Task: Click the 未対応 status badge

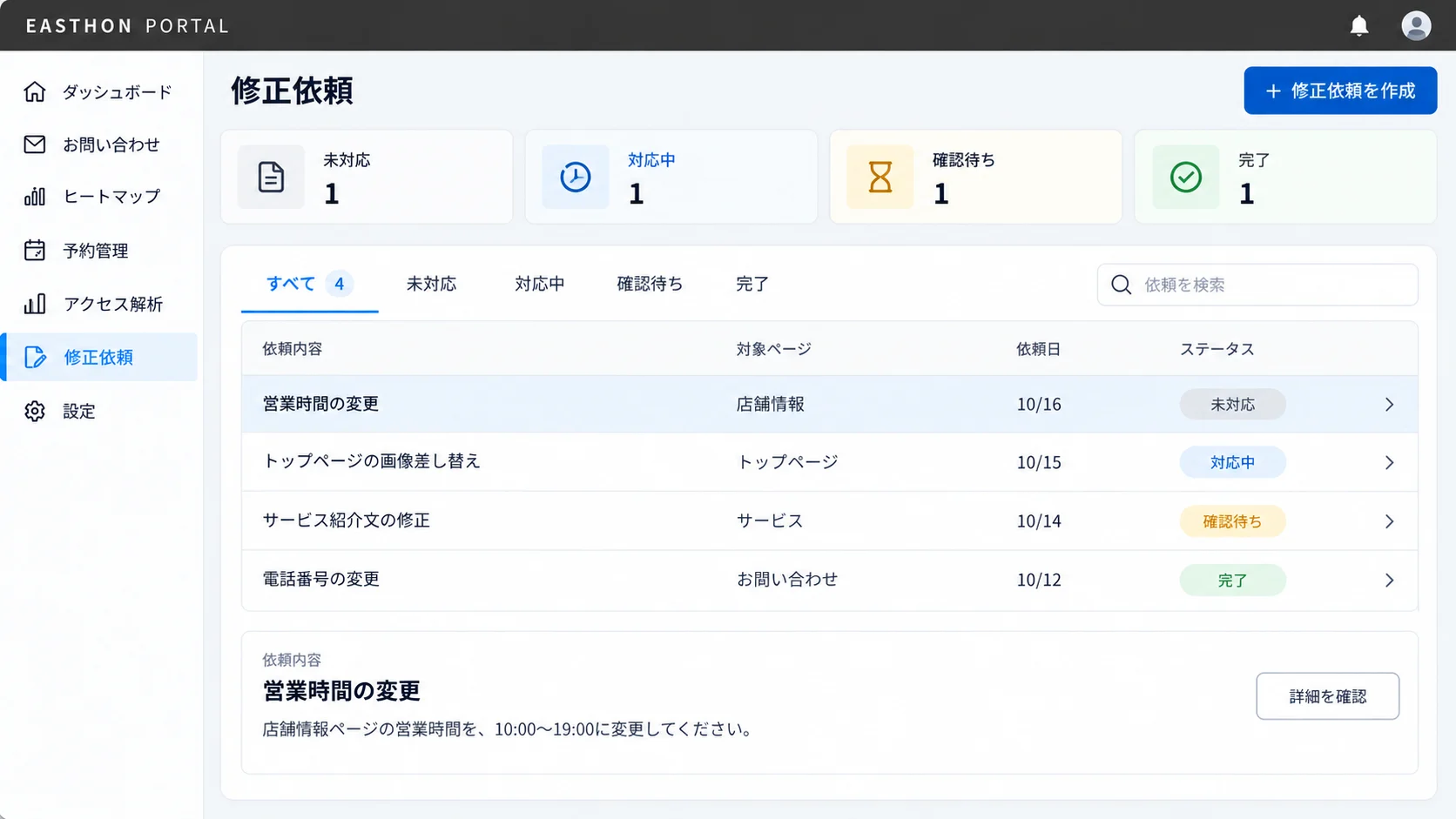Action: click(1232, 405)
